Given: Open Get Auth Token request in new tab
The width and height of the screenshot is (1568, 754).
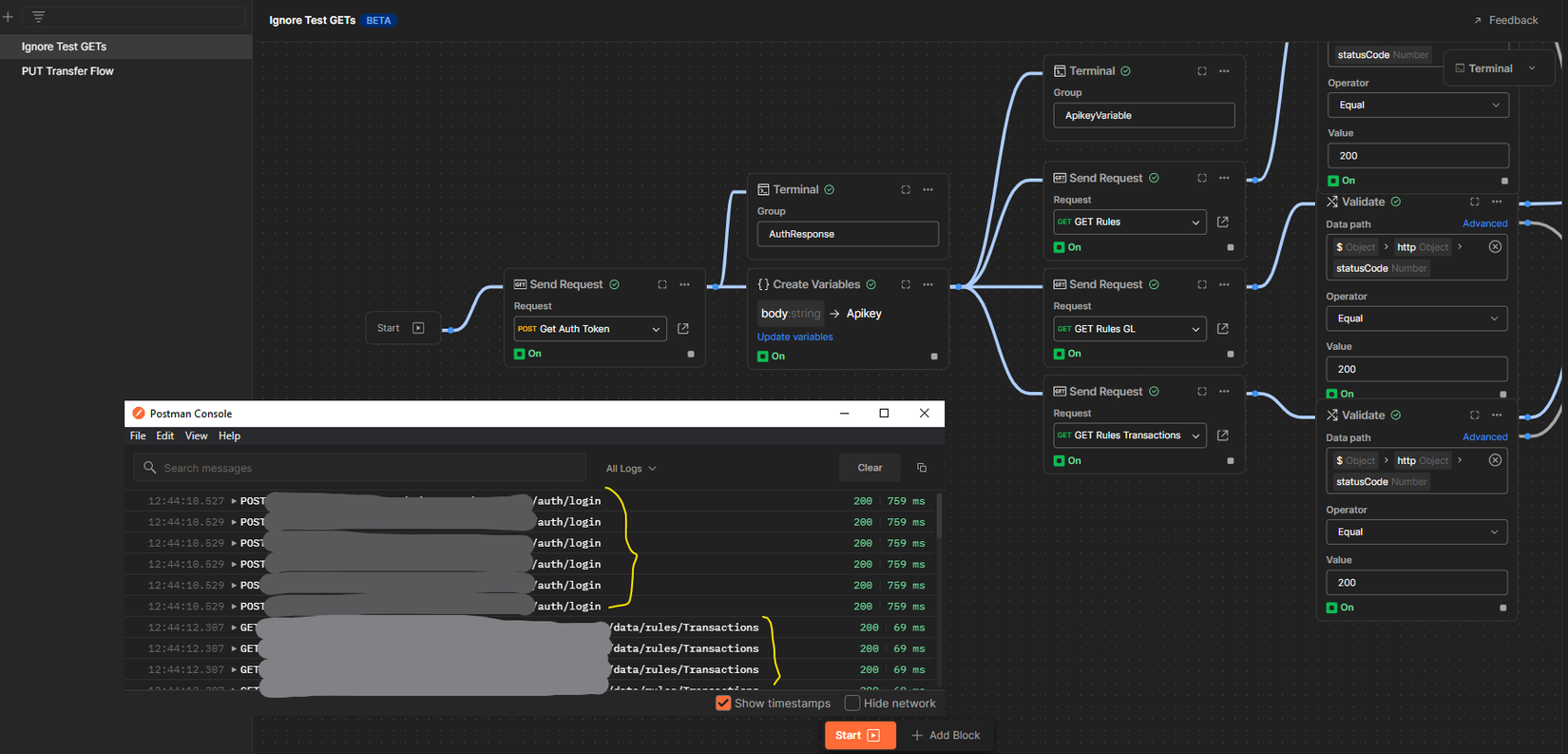Looking at the screenshot, I should 683,329.
